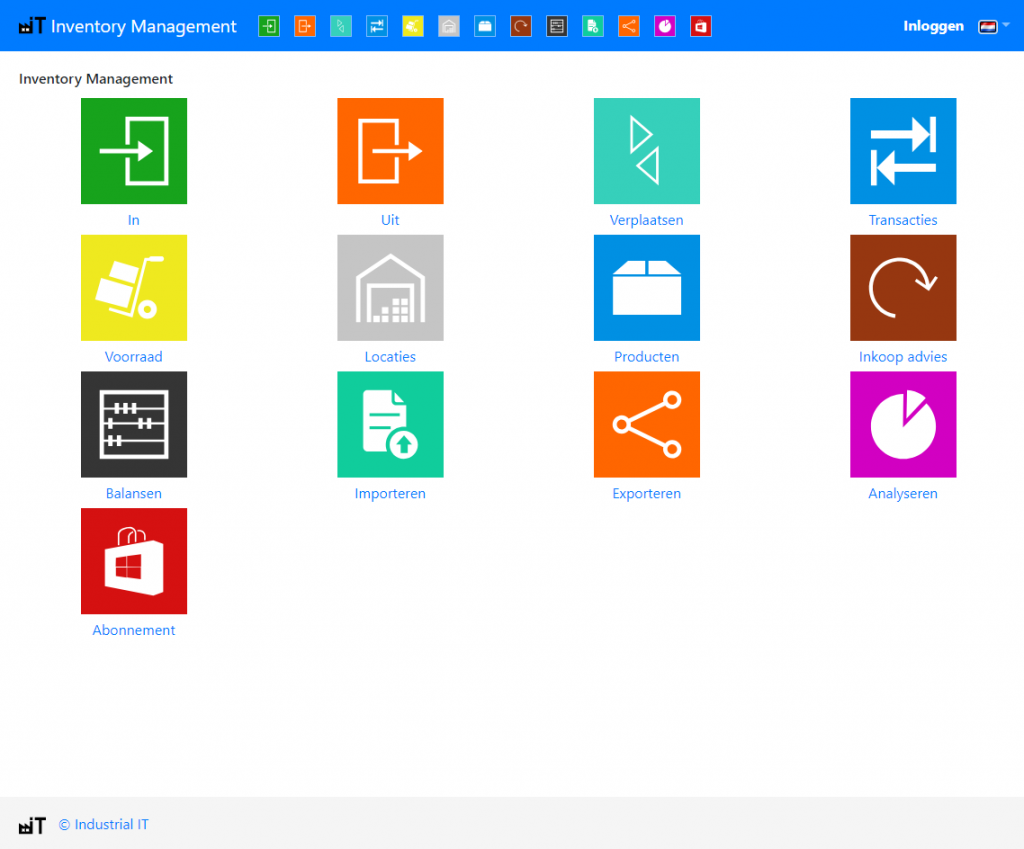Click the small yellow stock icon in navbar
This screenshot has height=849, width=1024.
413,26
